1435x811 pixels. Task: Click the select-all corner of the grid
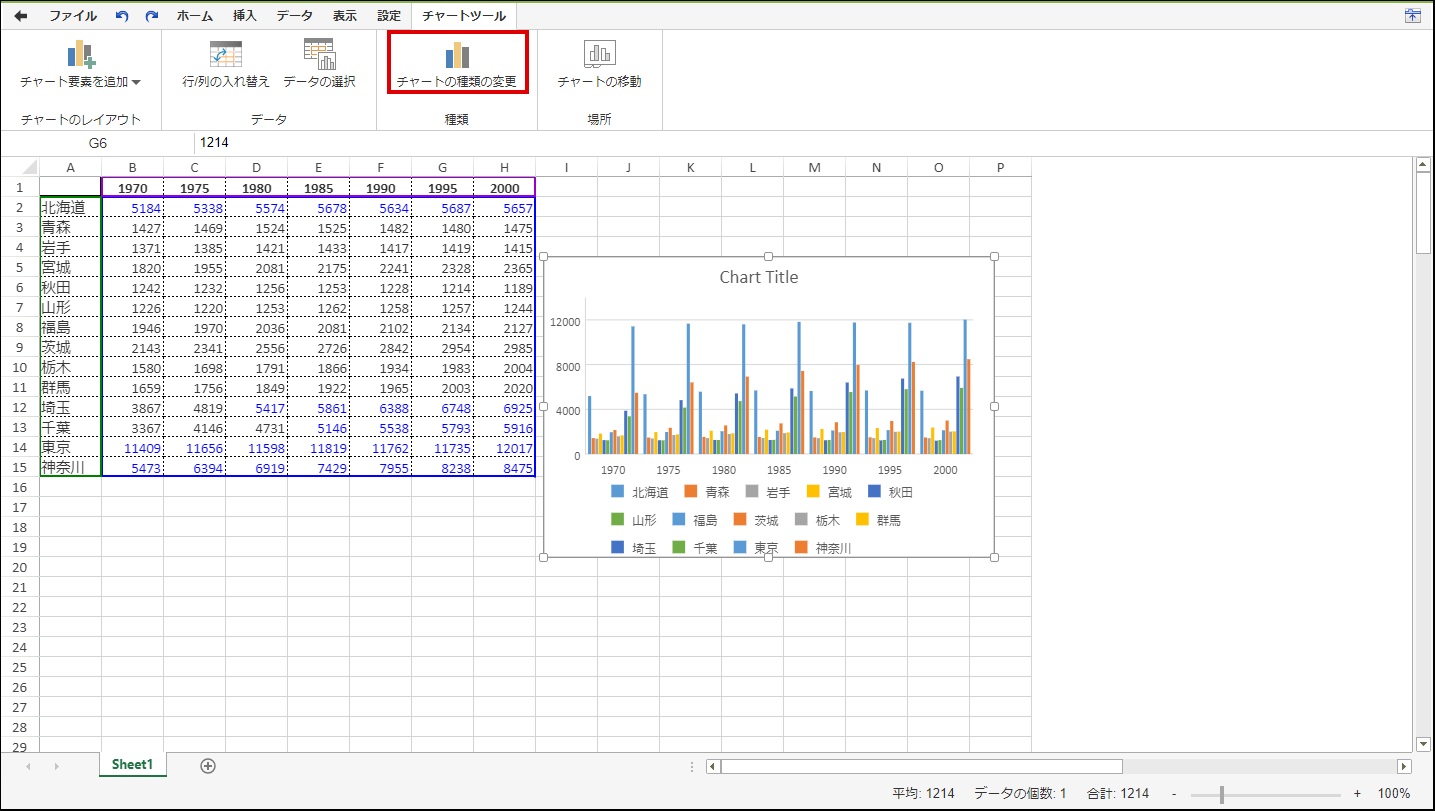20,167
